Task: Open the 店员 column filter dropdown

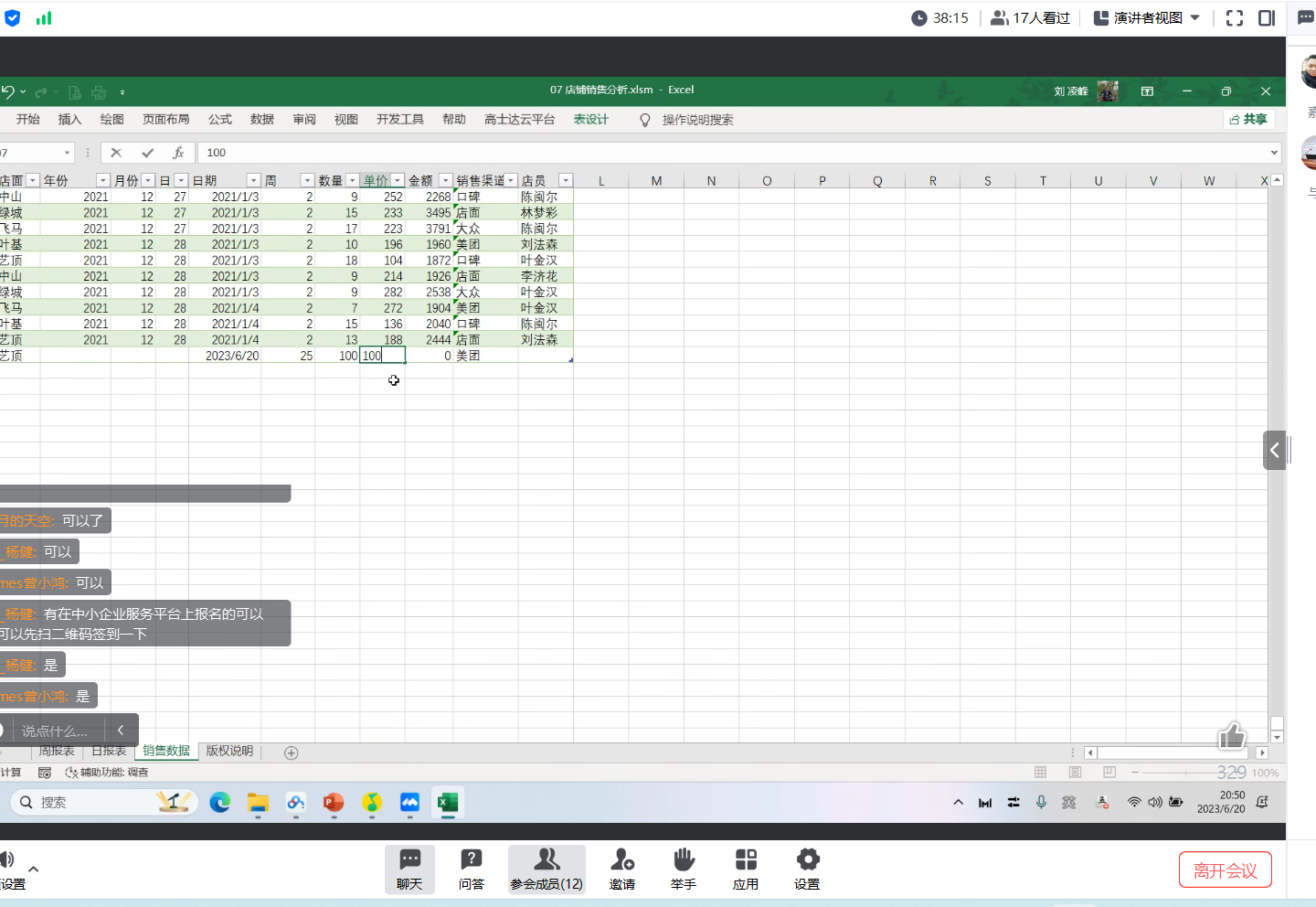Action: [566, 181]
